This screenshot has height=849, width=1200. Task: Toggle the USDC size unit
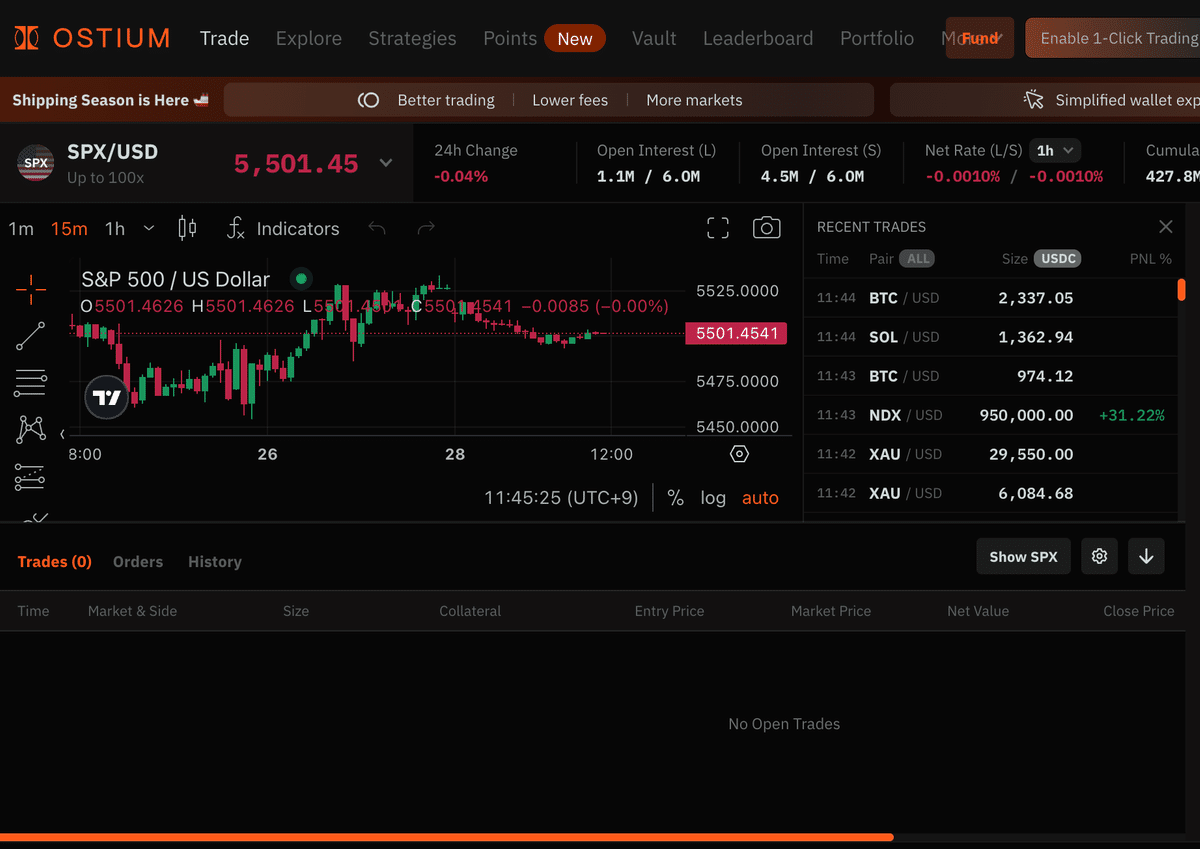point(1057,258)
